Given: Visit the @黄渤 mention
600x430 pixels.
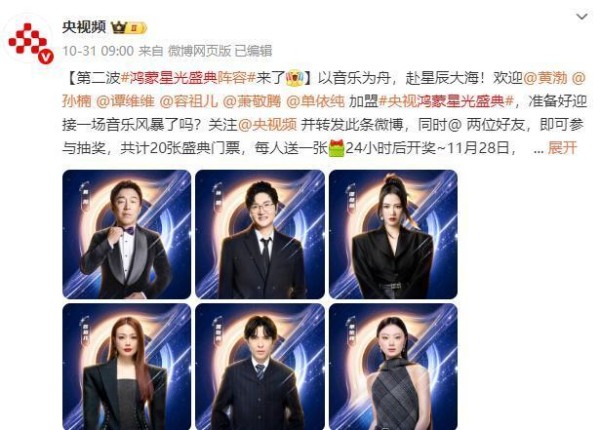Looking at the screenshot, I should pyautogui.click(x=545, y=78).
